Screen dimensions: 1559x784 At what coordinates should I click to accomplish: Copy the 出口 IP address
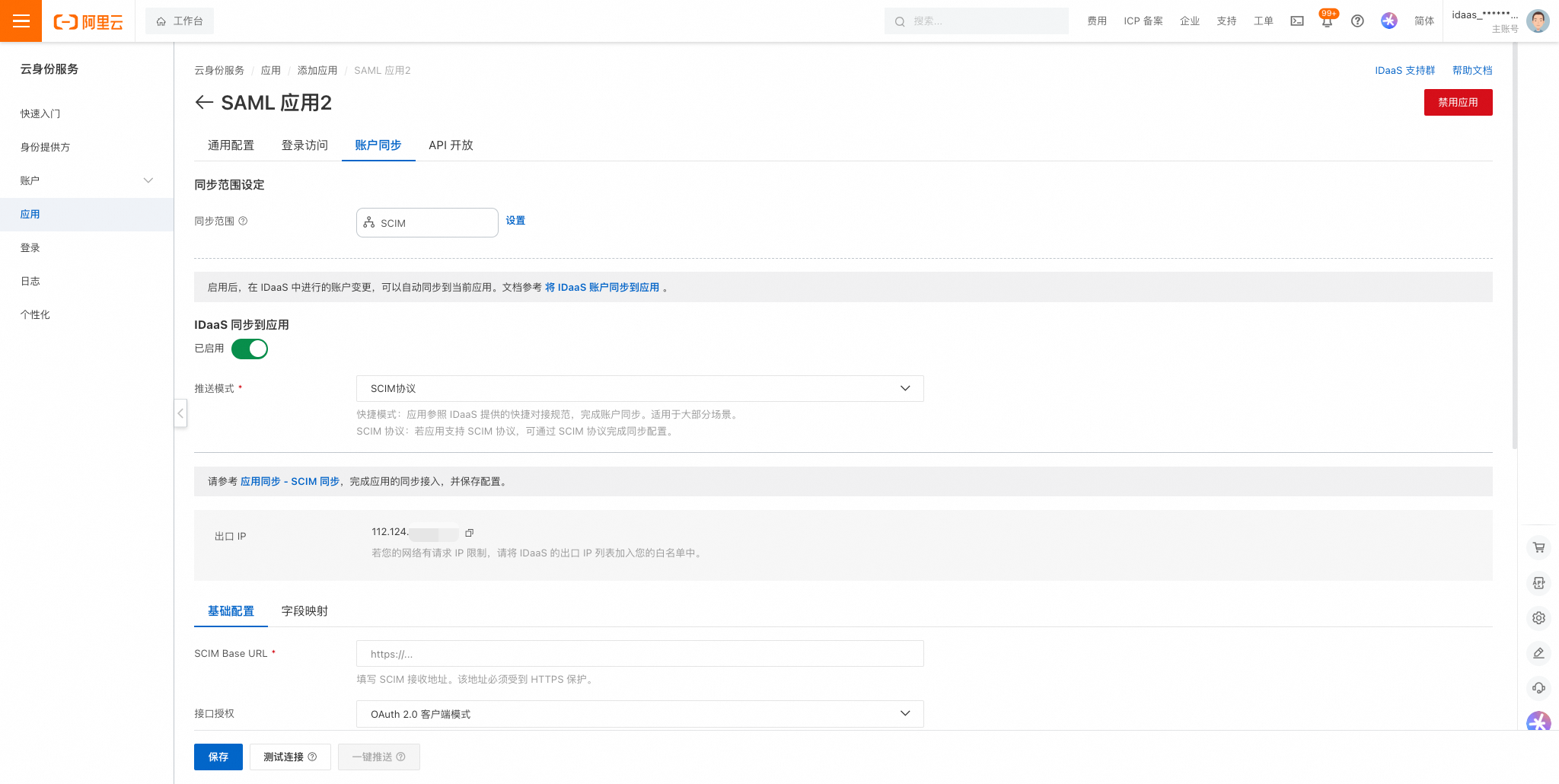pyautogui.click(x=470, y=533)
